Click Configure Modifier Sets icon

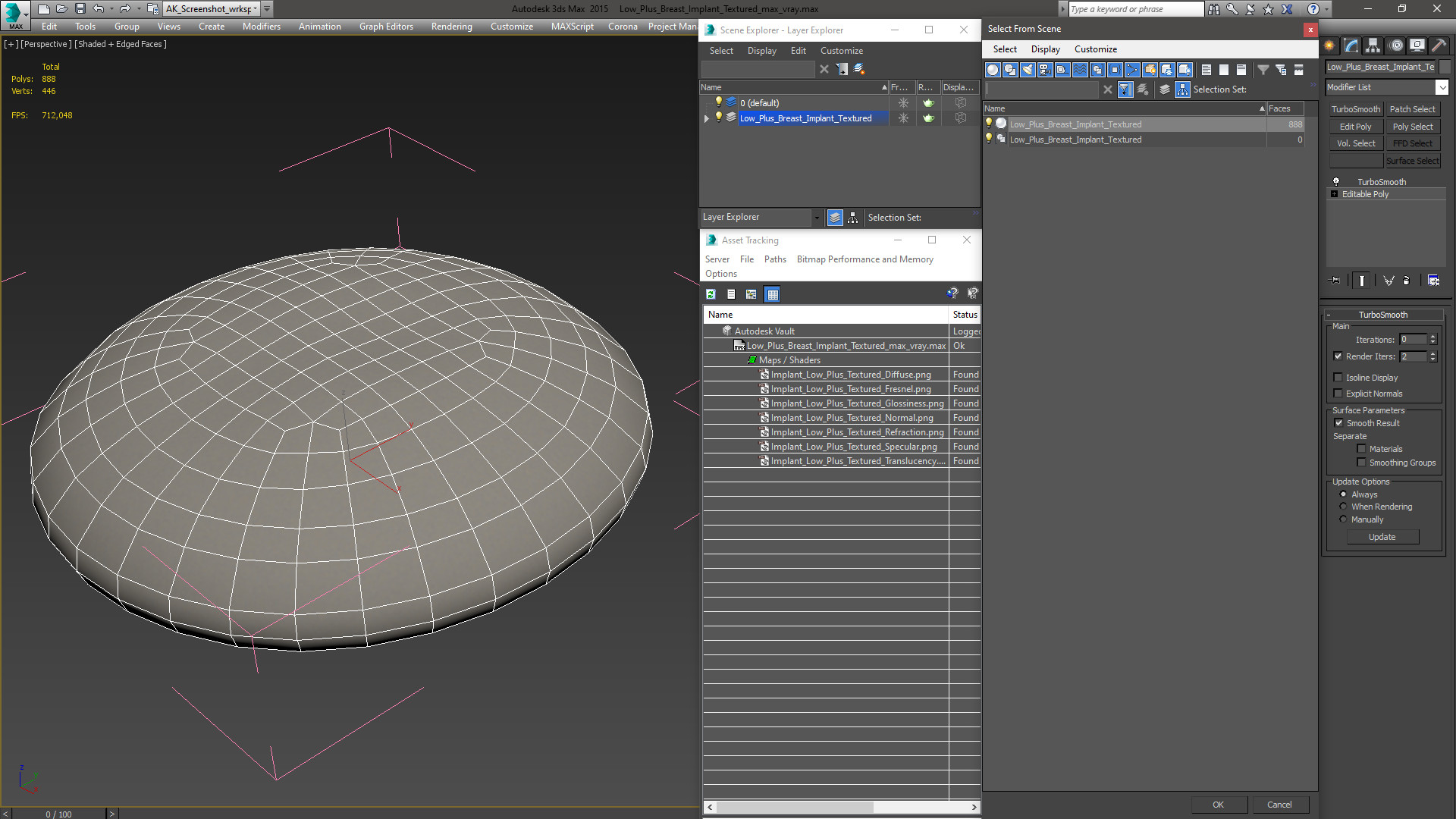pyautogui.click(x=1433, y=281)
